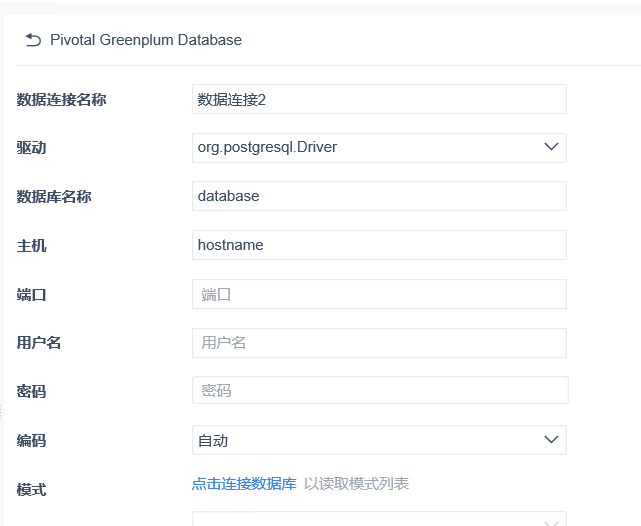Click the 数据库名称 field containing database
The image size is (641, 526).
(379, 196)
